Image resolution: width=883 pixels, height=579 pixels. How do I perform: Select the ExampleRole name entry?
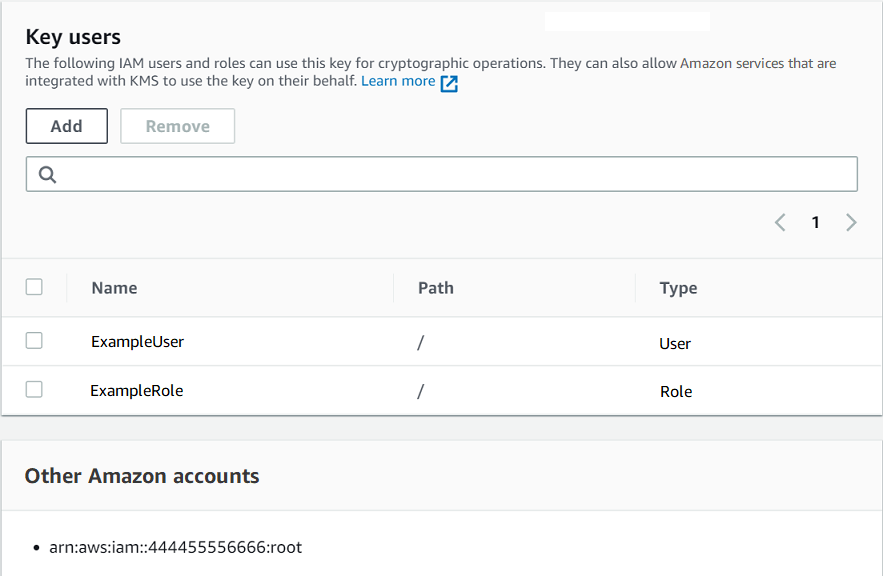136,391
